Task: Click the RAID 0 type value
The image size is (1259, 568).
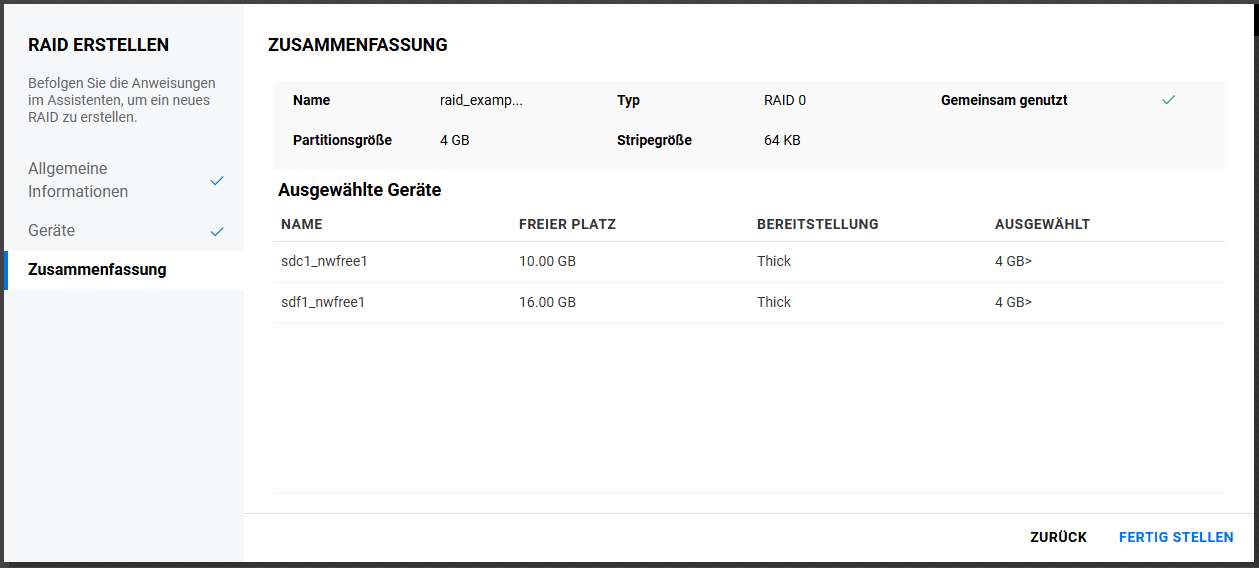Action: [784, 100]
